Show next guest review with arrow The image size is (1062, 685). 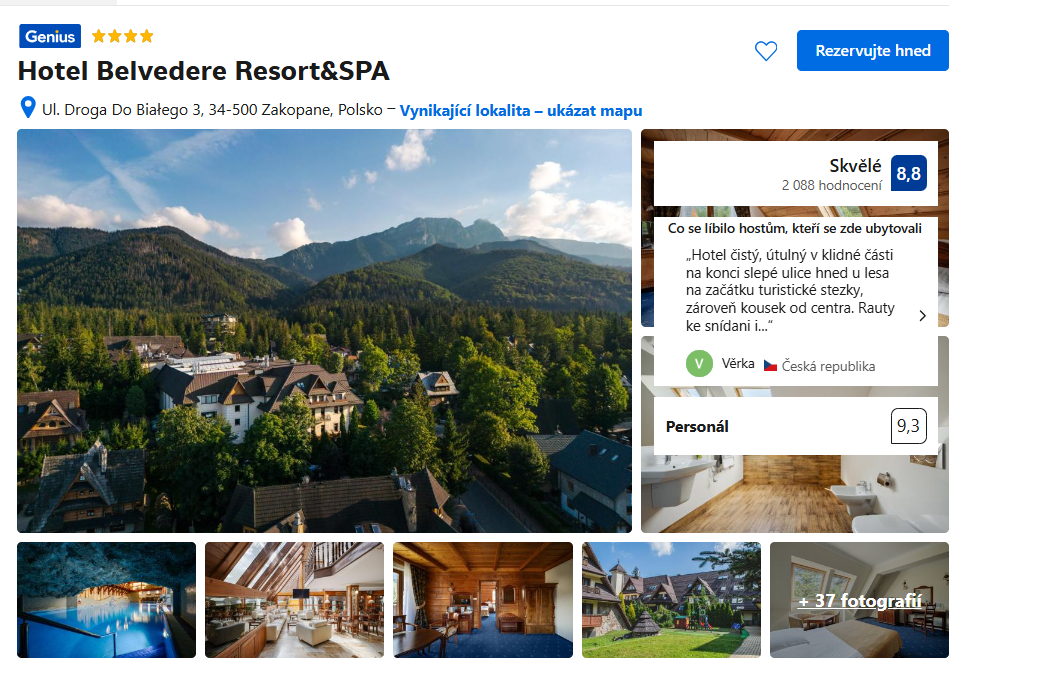point(922,316)
